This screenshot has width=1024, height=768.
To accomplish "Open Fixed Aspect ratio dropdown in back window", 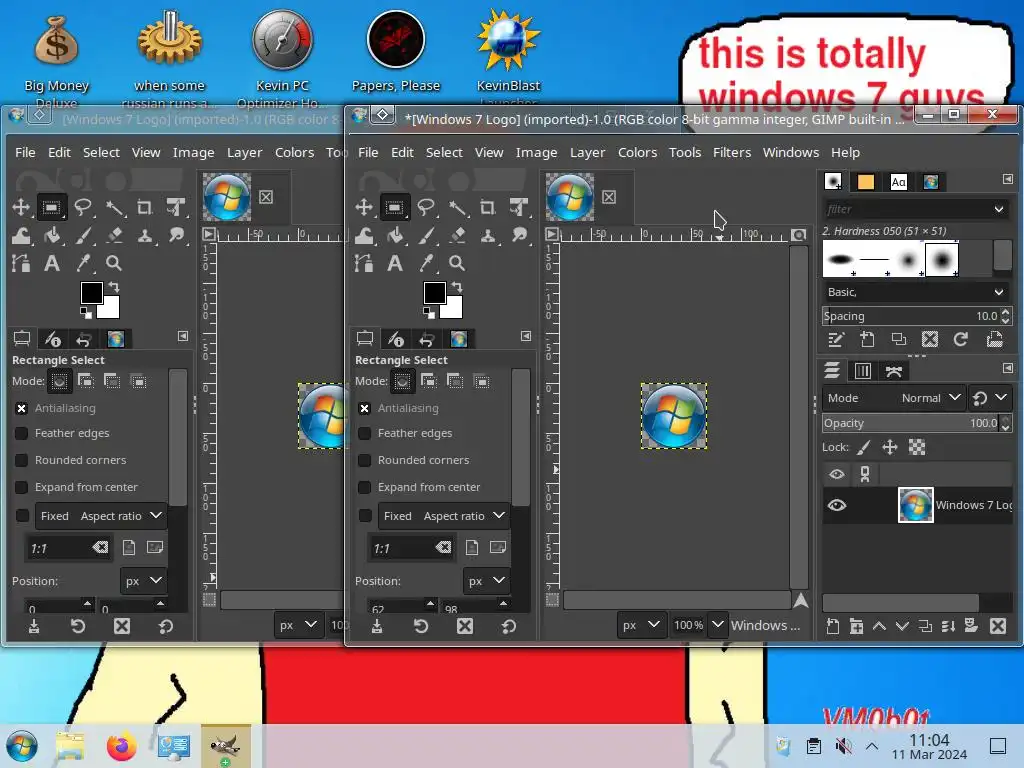I will 101,516.
